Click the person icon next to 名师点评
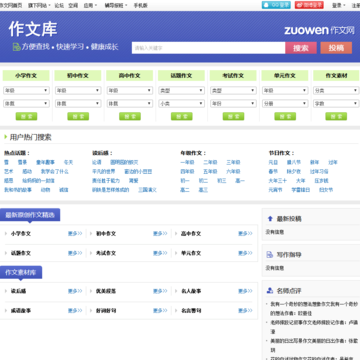 pyautogui.click(x=270, y=291)
